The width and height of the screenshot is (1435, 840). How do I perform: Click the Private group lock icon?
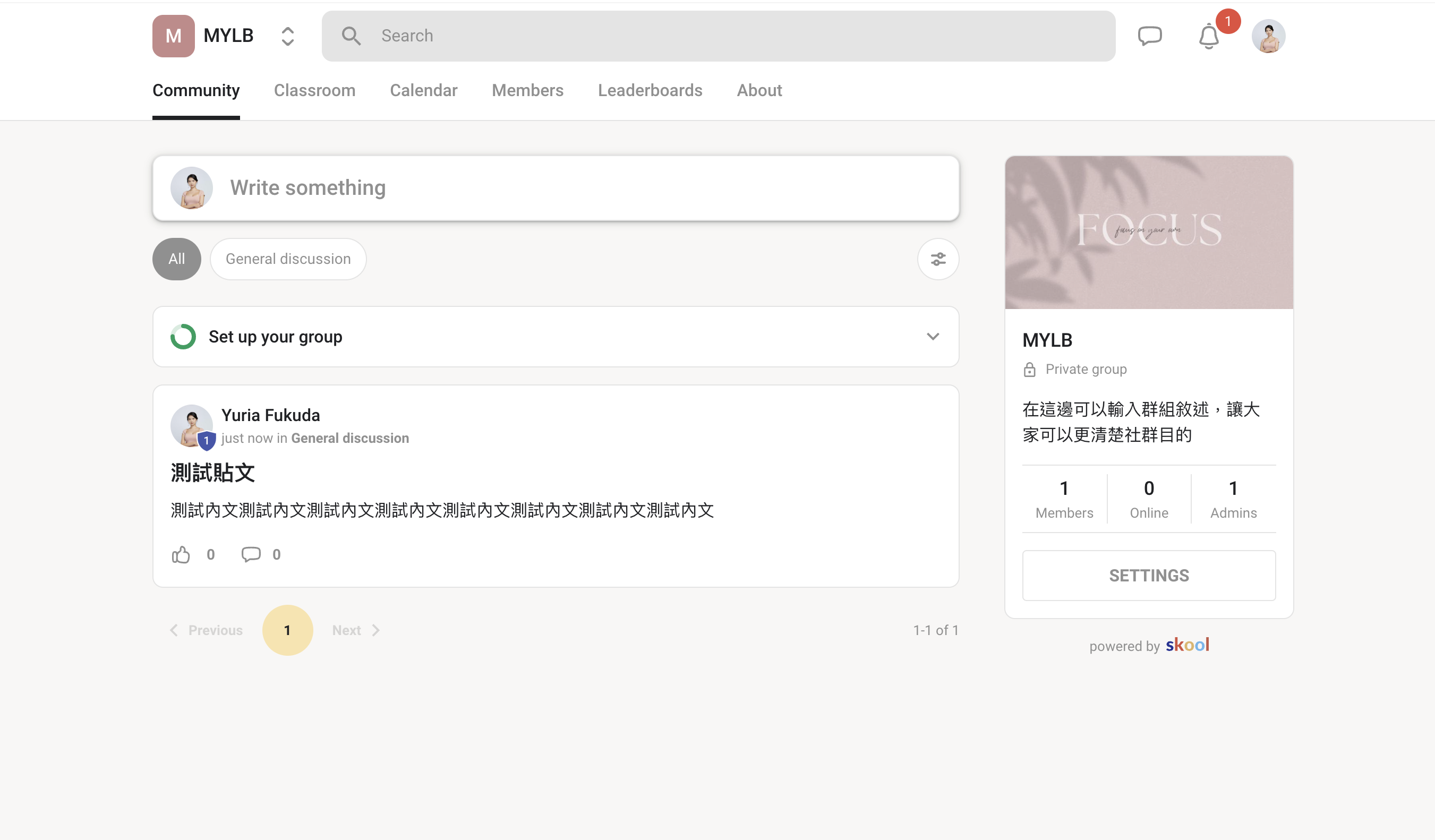(1029, 370)
